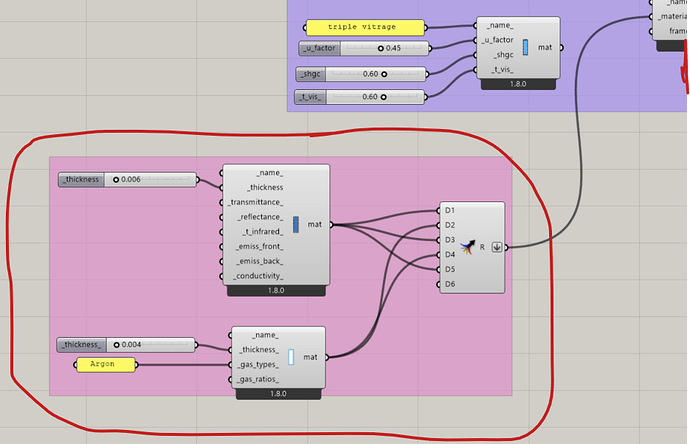
Task: Click the _emiss_front_ input on glass material
Action: pyautogui.click(x=259, y=246)
